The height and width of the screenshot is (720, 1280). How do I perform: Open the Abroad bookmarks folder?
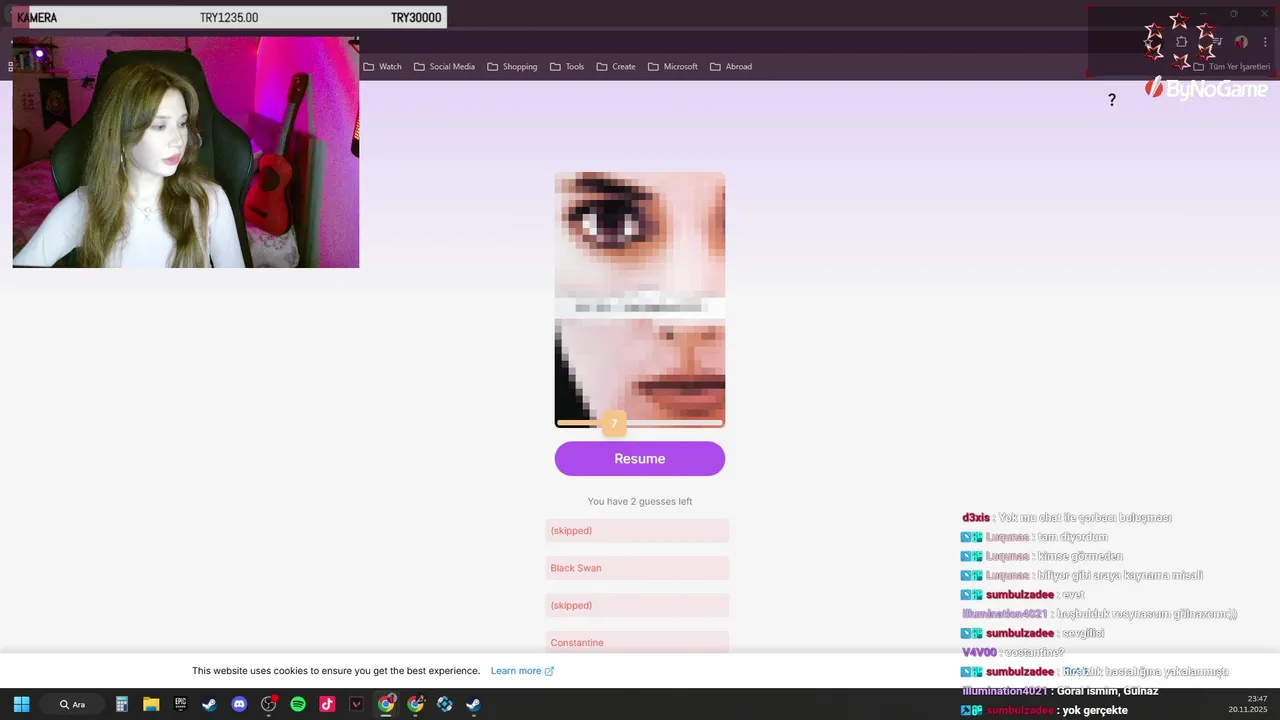pyautogui.click(x=731, y=67)
